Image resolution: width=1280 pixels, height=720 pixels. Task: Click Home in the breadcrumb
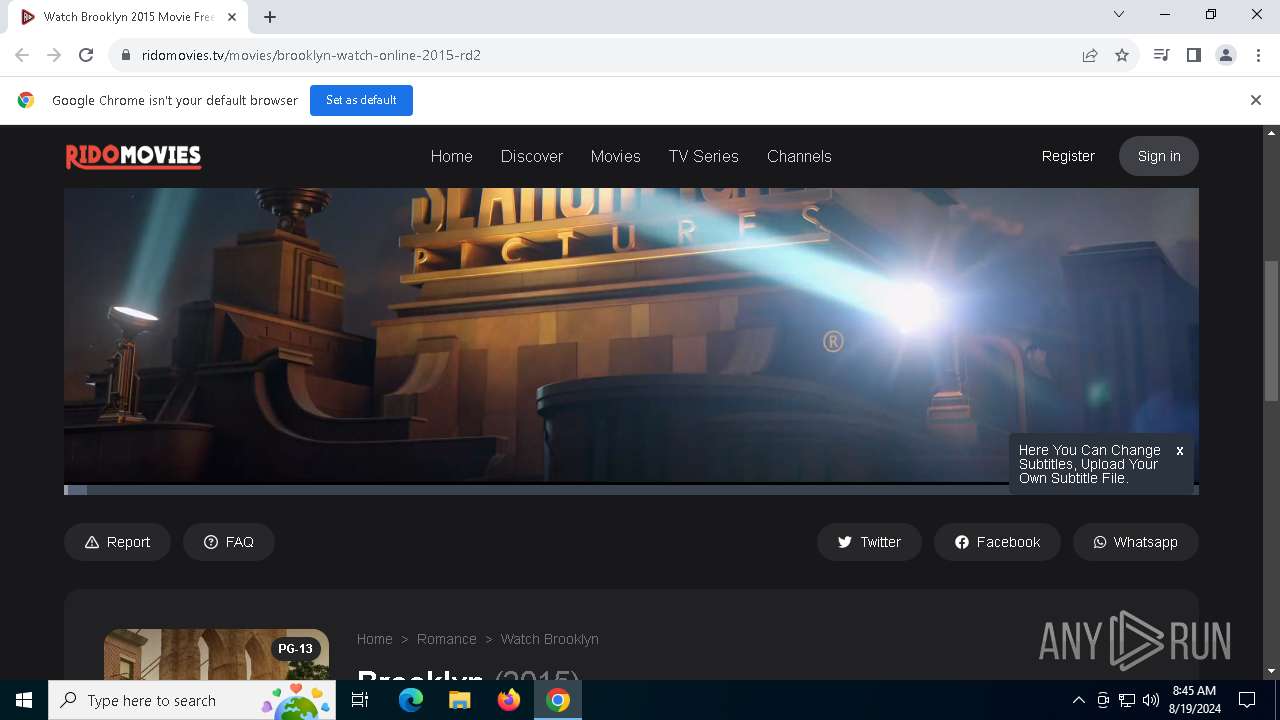pos(374,639)
